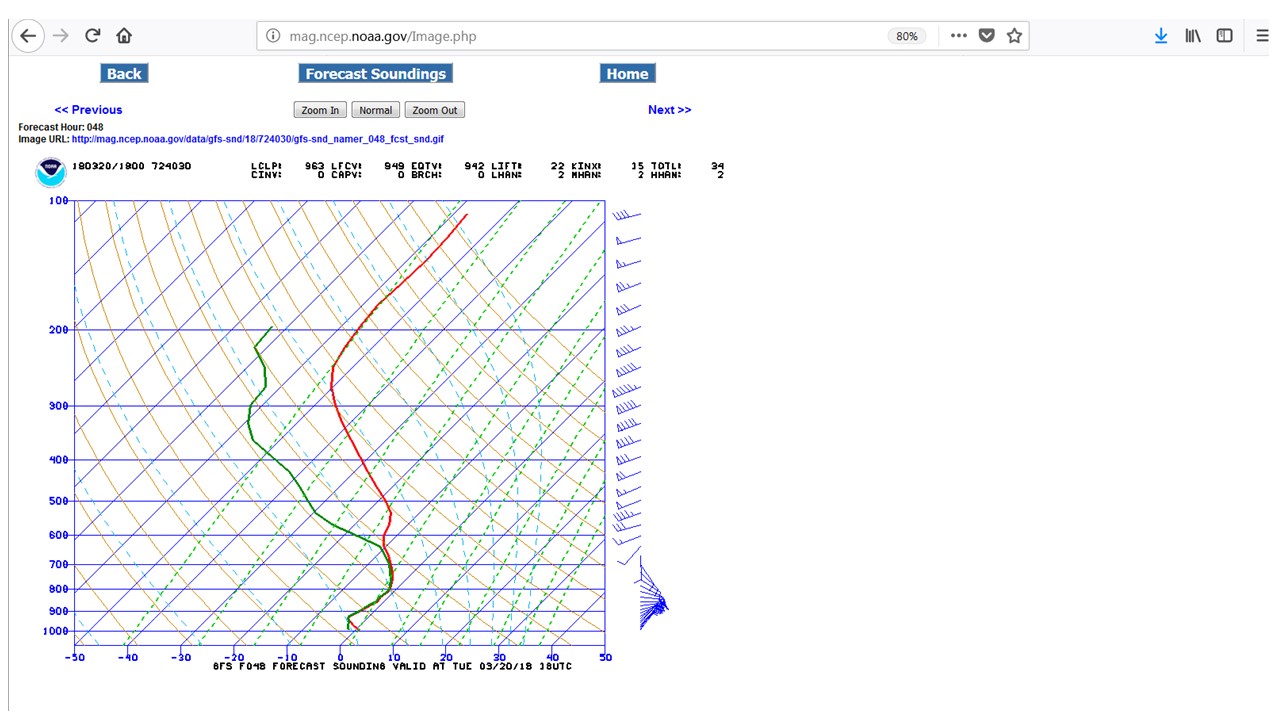The image size is (1280, 720).
Task: Open the Forecast Soundings page button
Action: [x=375, y=73]
